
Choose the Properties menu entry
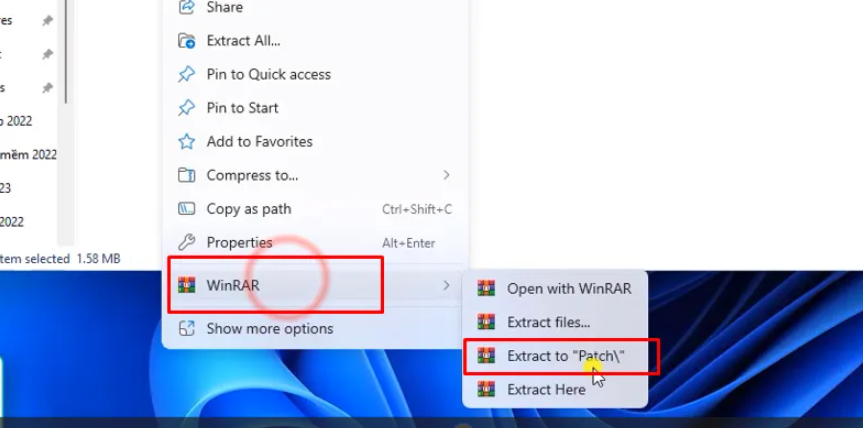315,243
